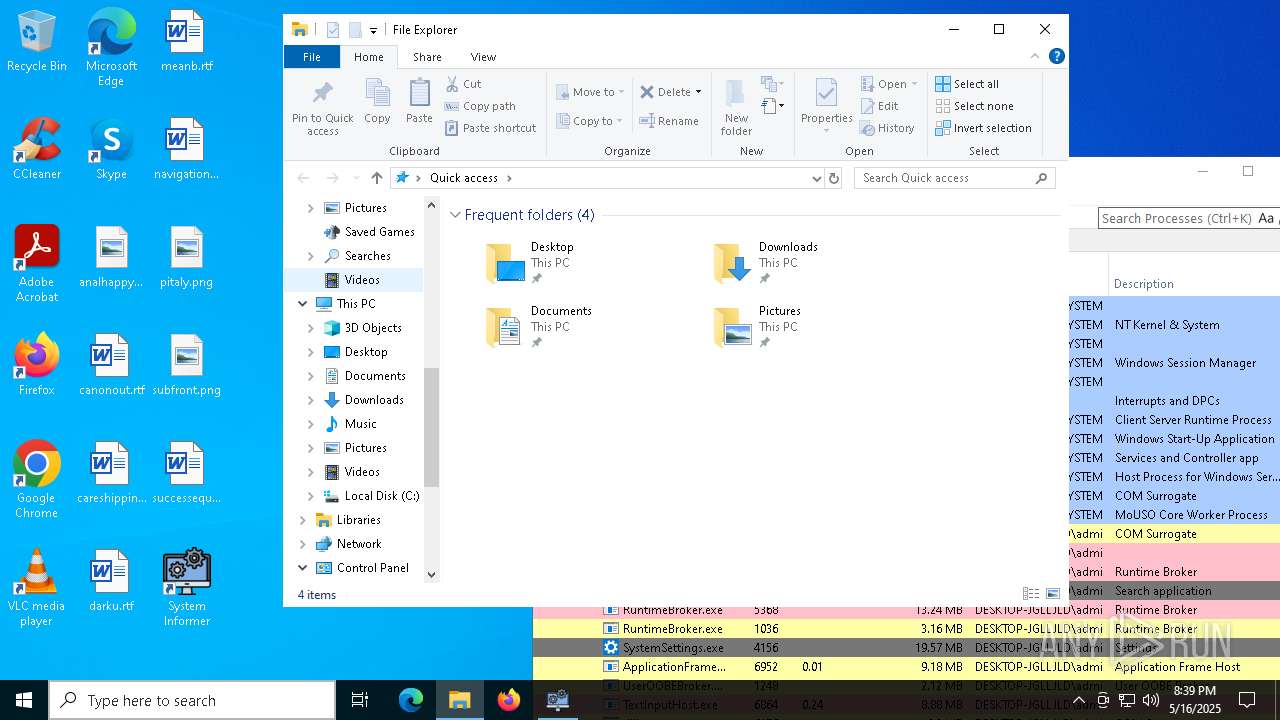Minimize the ribbon with chevron
Image resolution: width=1280 pixels, height=720 pixels.
[x=1035, y=57]
